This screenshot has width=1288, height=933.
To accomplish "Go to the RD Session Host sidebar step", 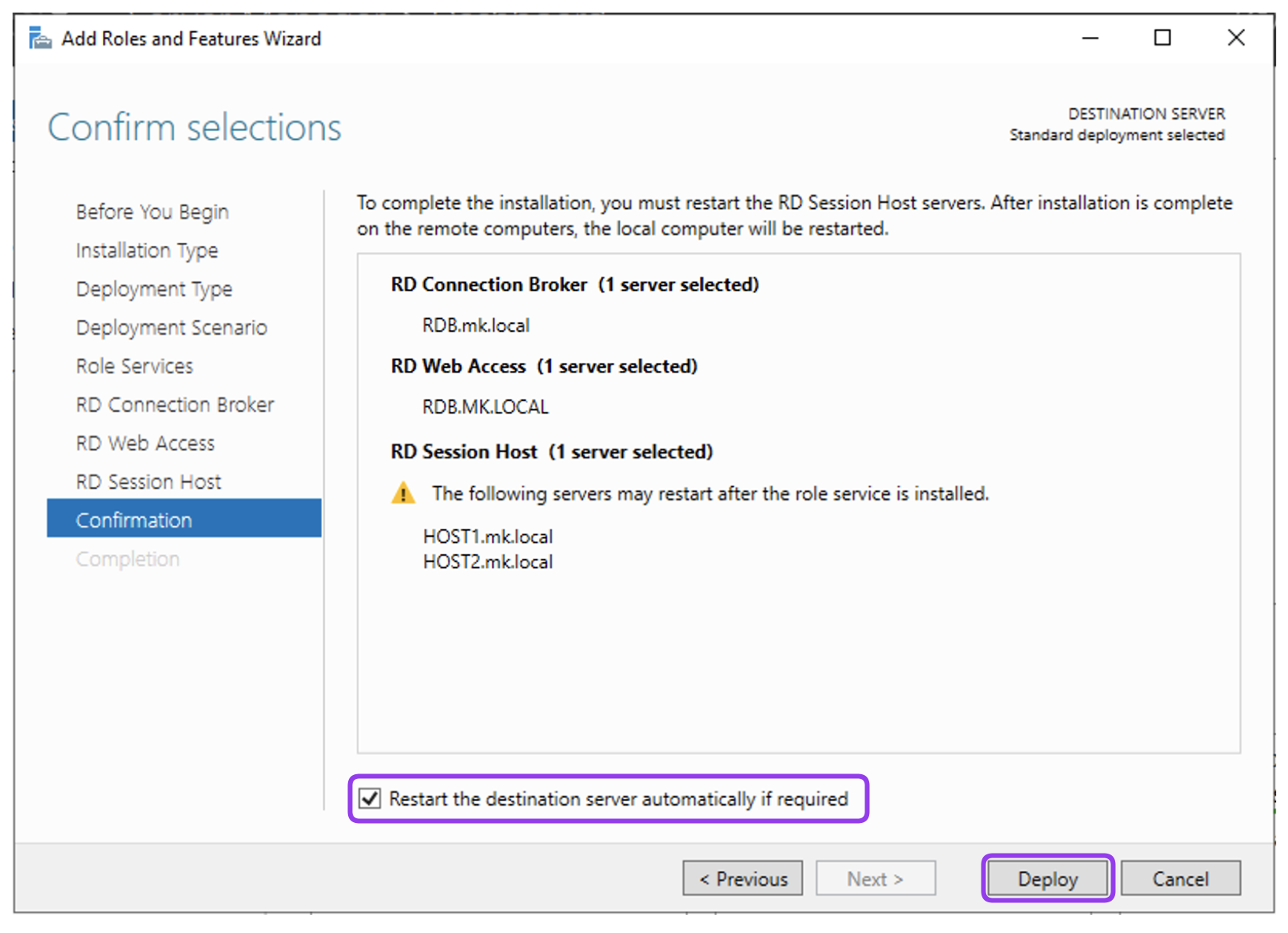I will point(149,482).
